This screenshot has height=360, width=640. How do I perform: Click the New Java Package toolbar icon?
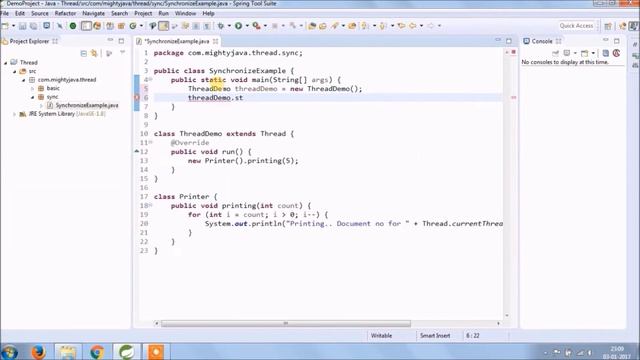(121, 26)
